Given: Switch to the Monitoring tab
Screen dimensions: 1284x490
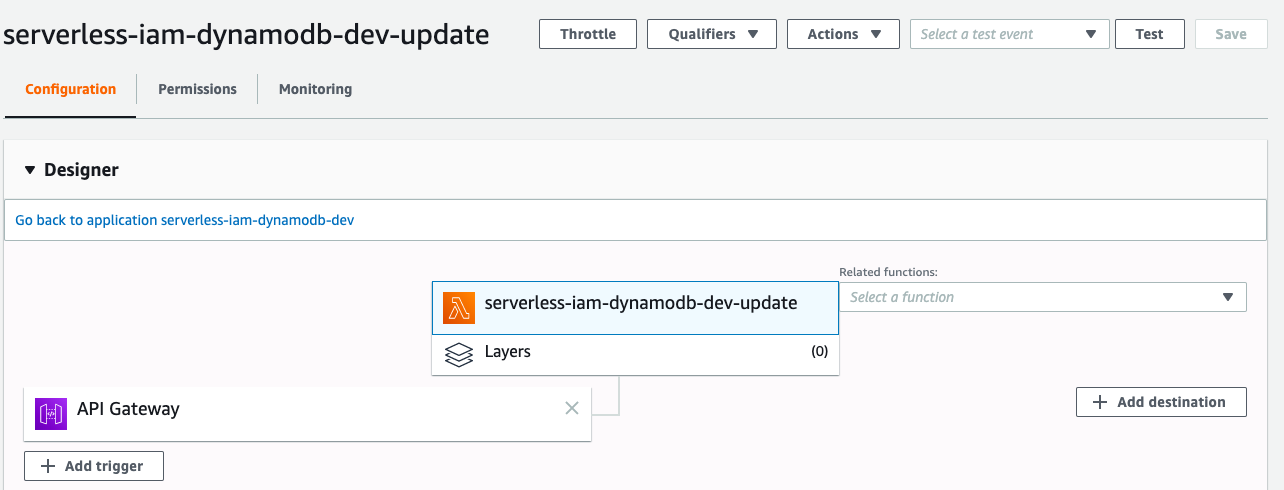Looking at the screenshot, I should pos(315,89).
